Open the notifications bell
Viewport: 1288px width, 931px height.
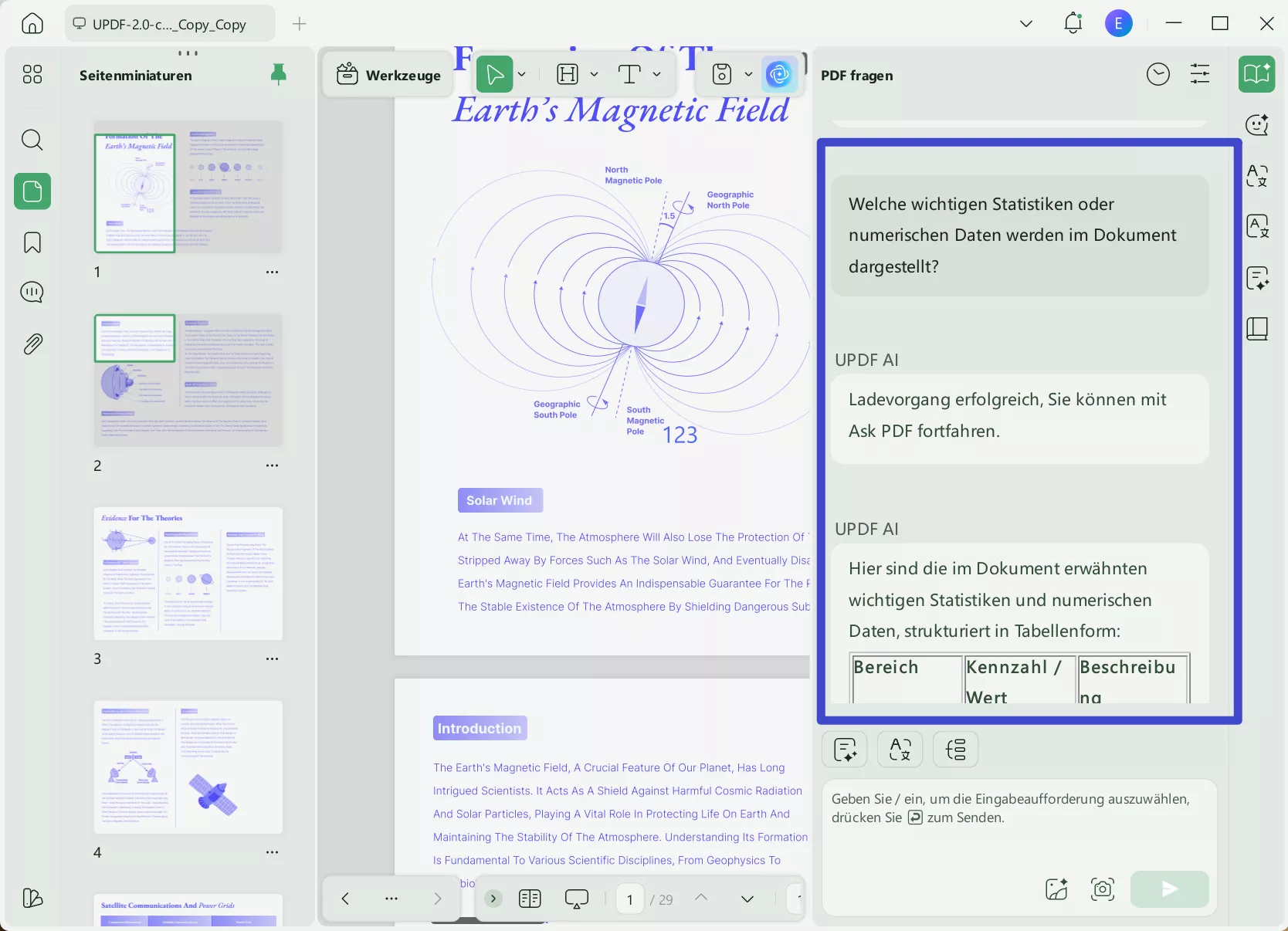click(x=1073, y=23)
